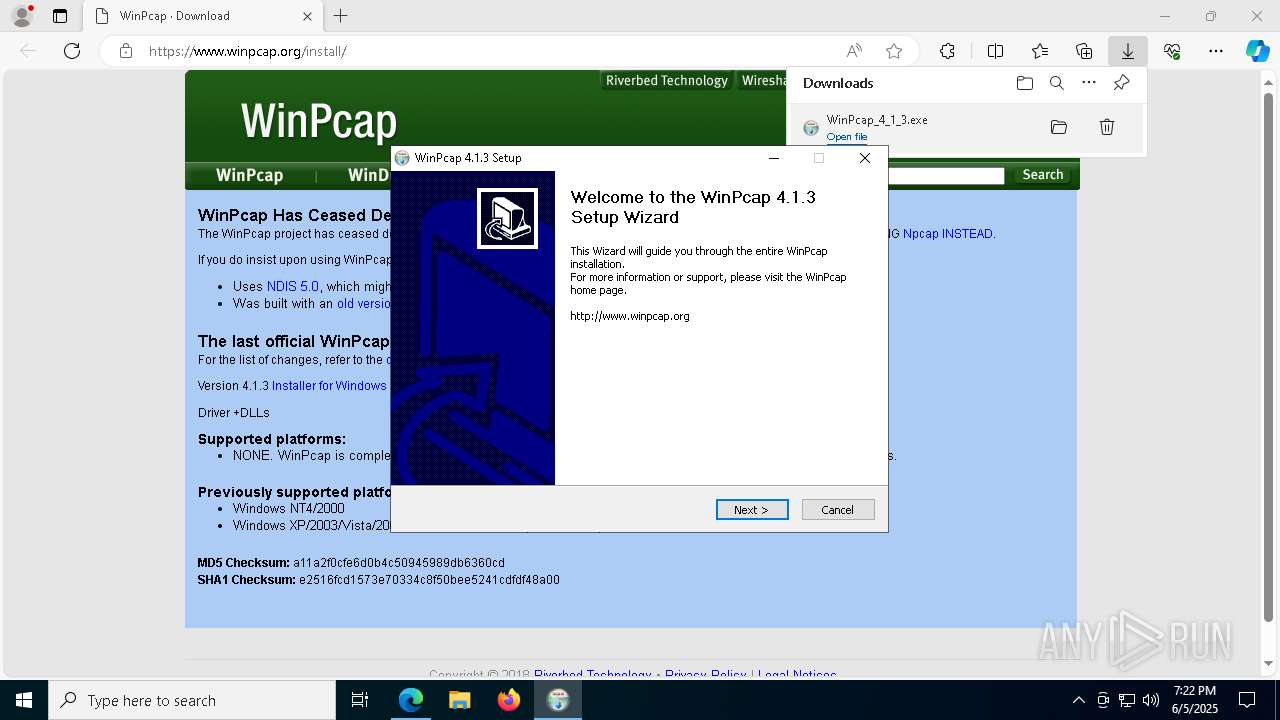Open Edge Settings and more menu
Screen dimensions: 1280x720
pyautogui.click(x=1216, y=51)
